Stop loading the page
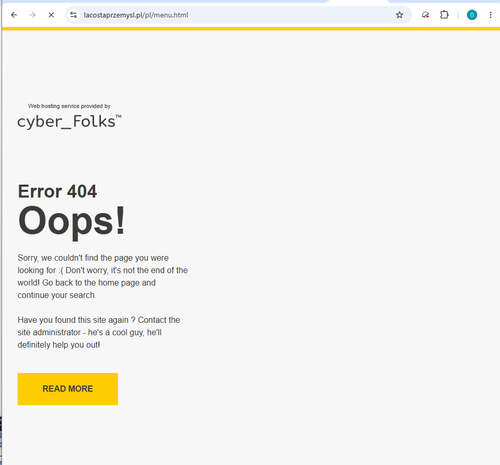 tap(51, 15)
